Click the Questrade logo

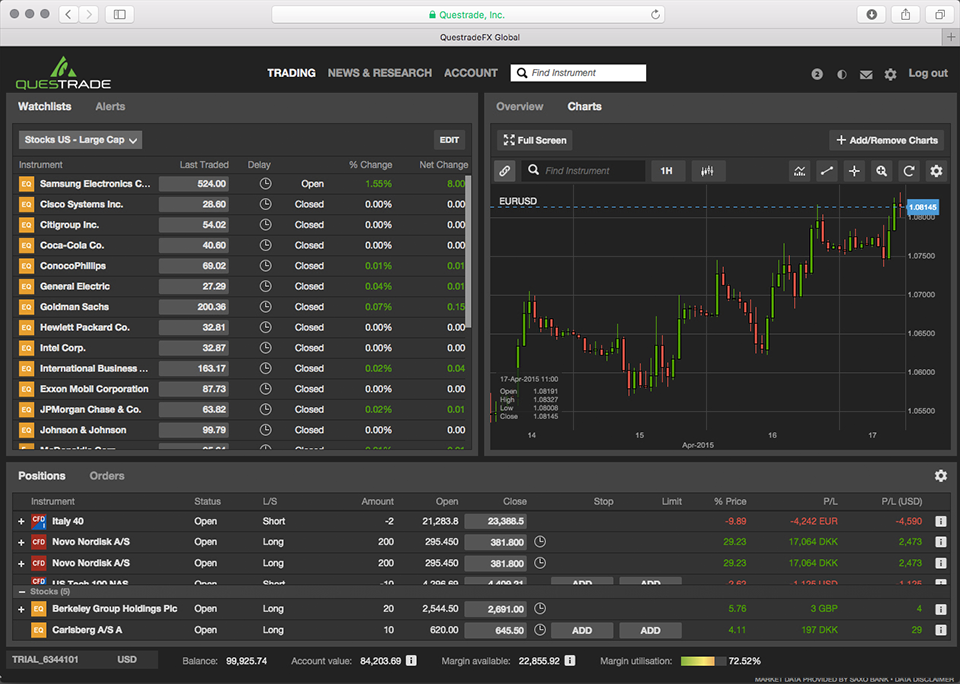pyautogui.click(x=63, y=73)
